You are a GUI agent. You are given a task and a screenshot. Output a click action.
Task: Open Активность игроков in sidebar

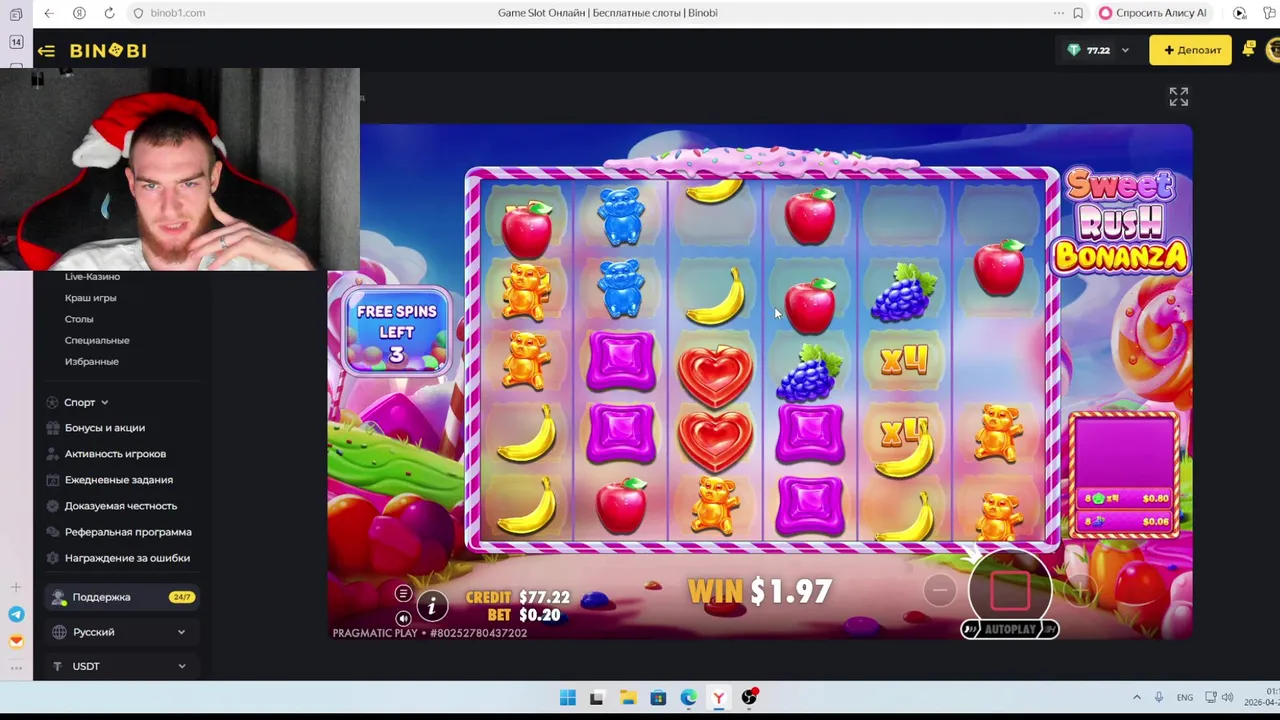point(115,454)
